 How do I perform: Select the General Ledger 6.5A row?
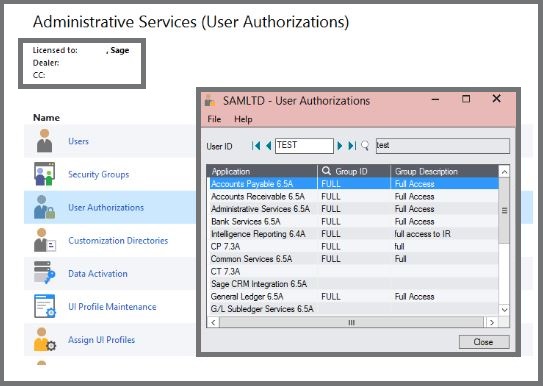click(x=353, y=296)
